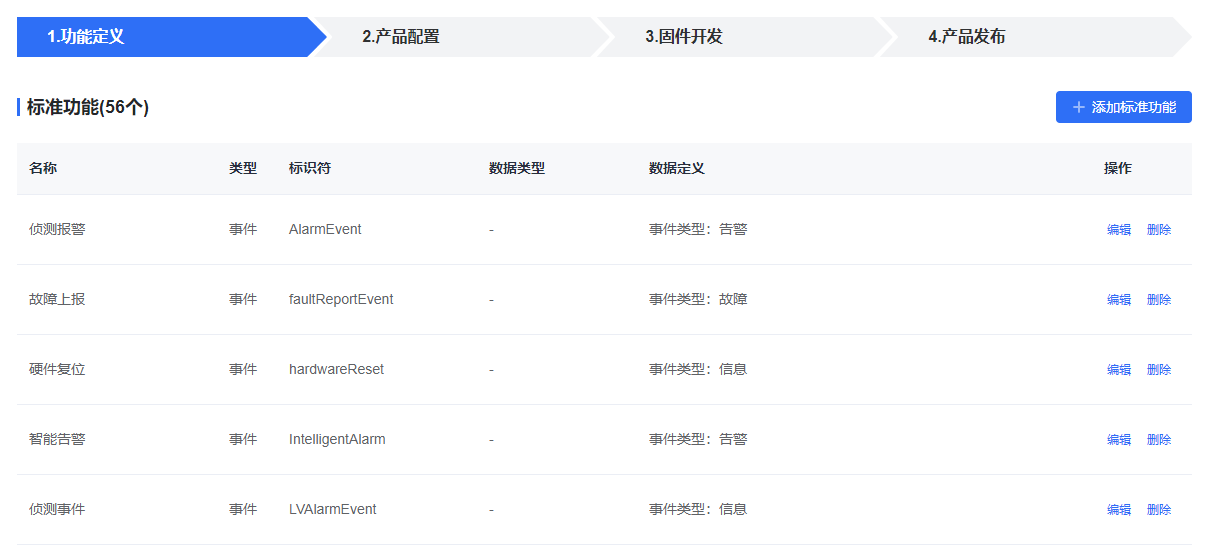The image size is (1208, 554).
Task: Delete the 故障上报 faultReportEvent row
Action: (1159, 299)
